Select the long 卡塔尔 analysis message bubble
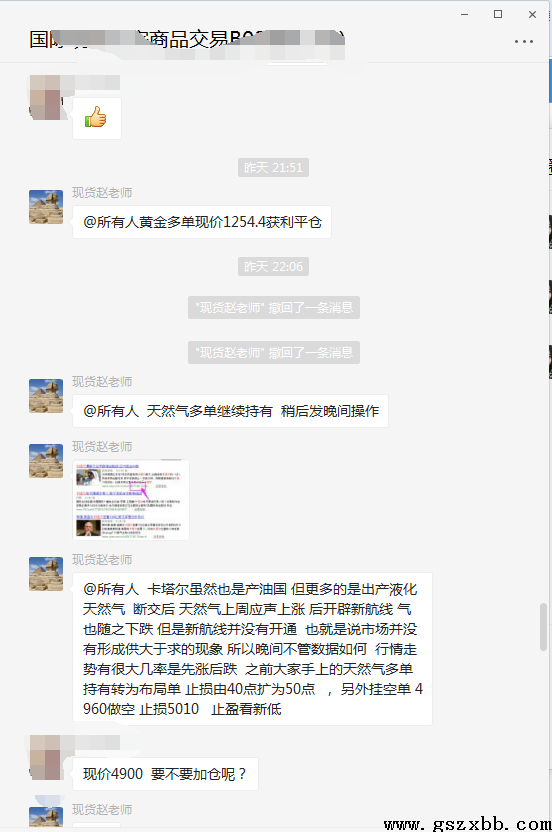Viewport: 552px width, 832px height. click(x=252, y=649)
